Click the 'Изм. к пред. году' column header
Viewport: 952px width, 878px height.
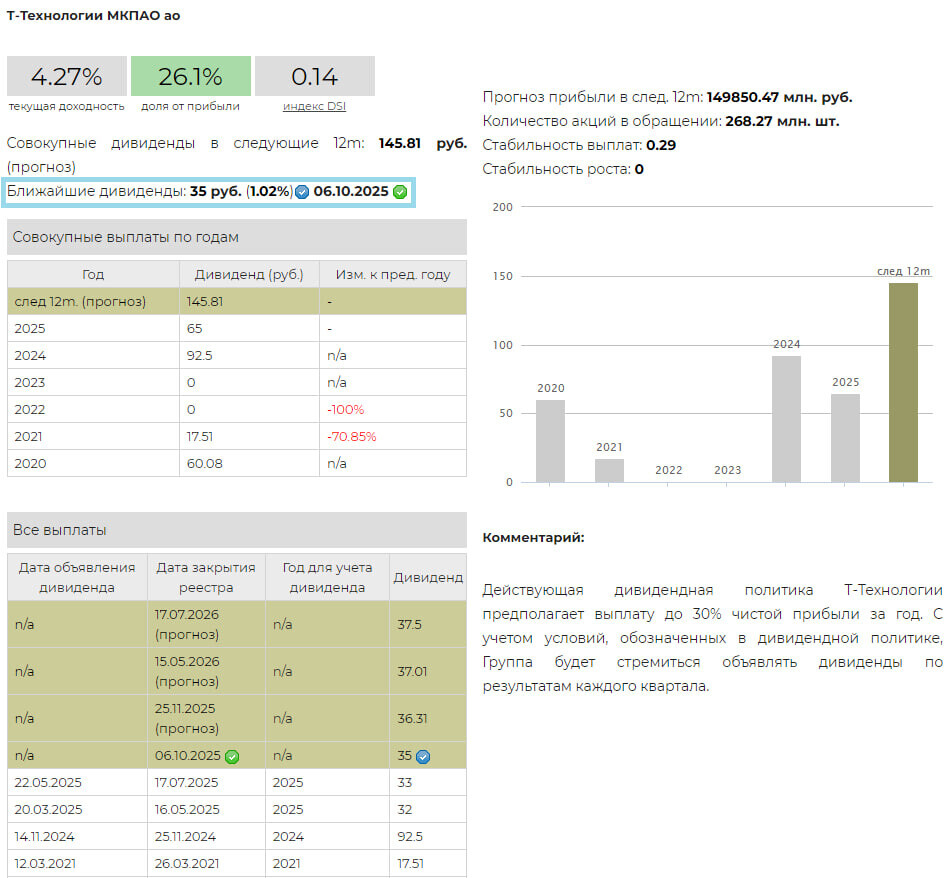392,275
